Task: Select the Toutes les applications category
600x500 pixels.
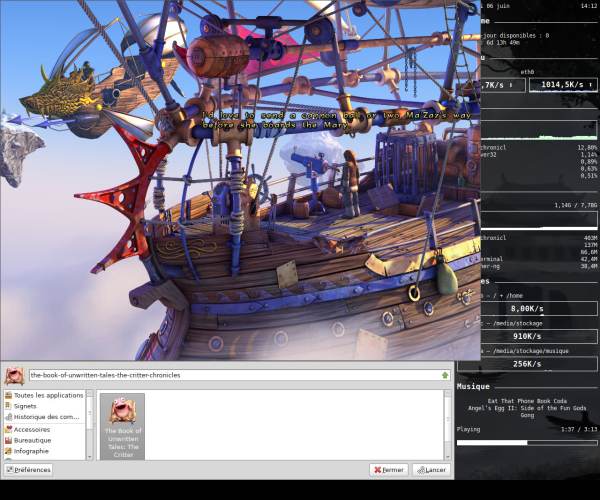Action: pyautogui.click(x=44, y=395)
